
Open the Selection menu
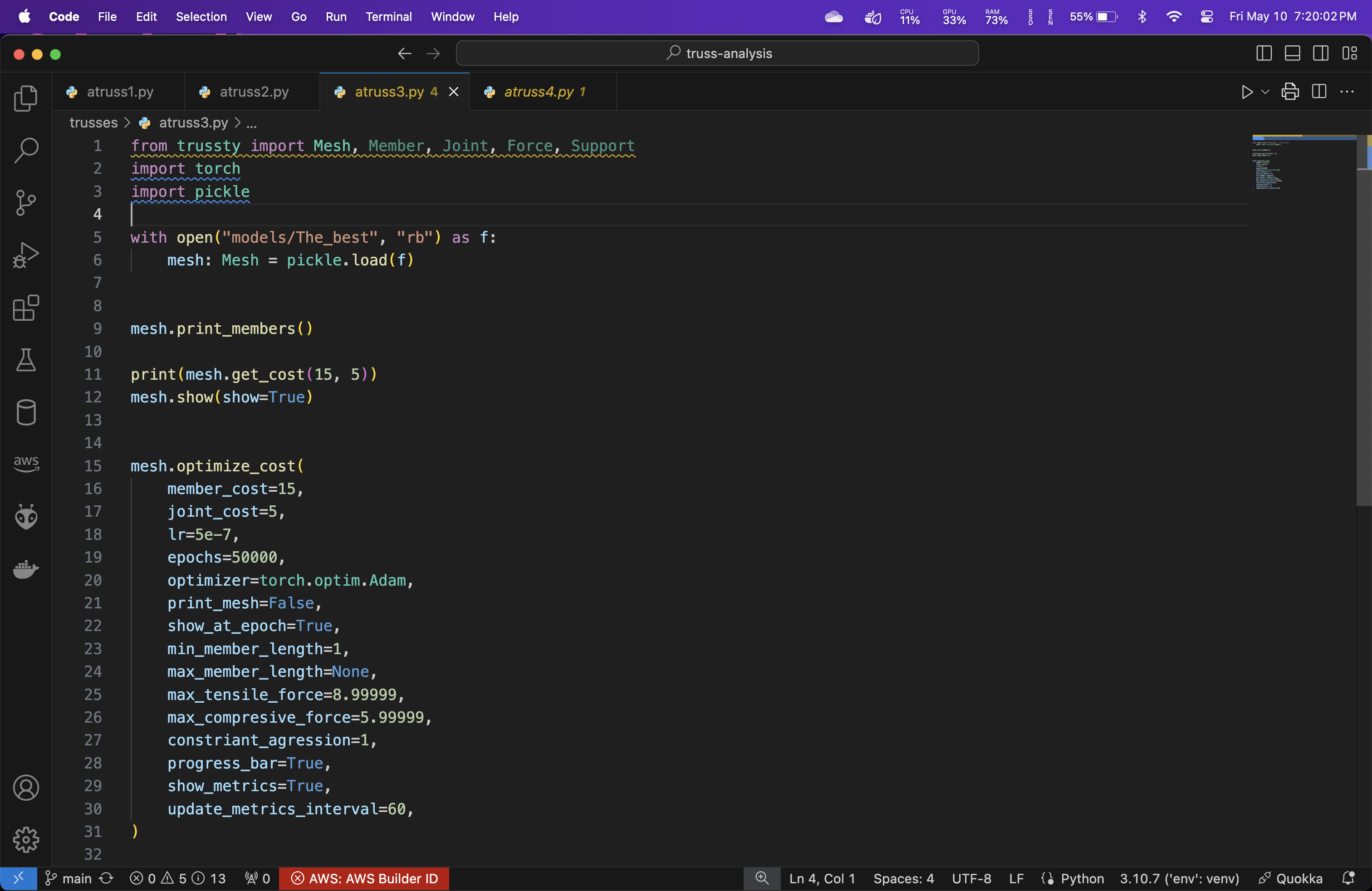click(x=201, y=17)
